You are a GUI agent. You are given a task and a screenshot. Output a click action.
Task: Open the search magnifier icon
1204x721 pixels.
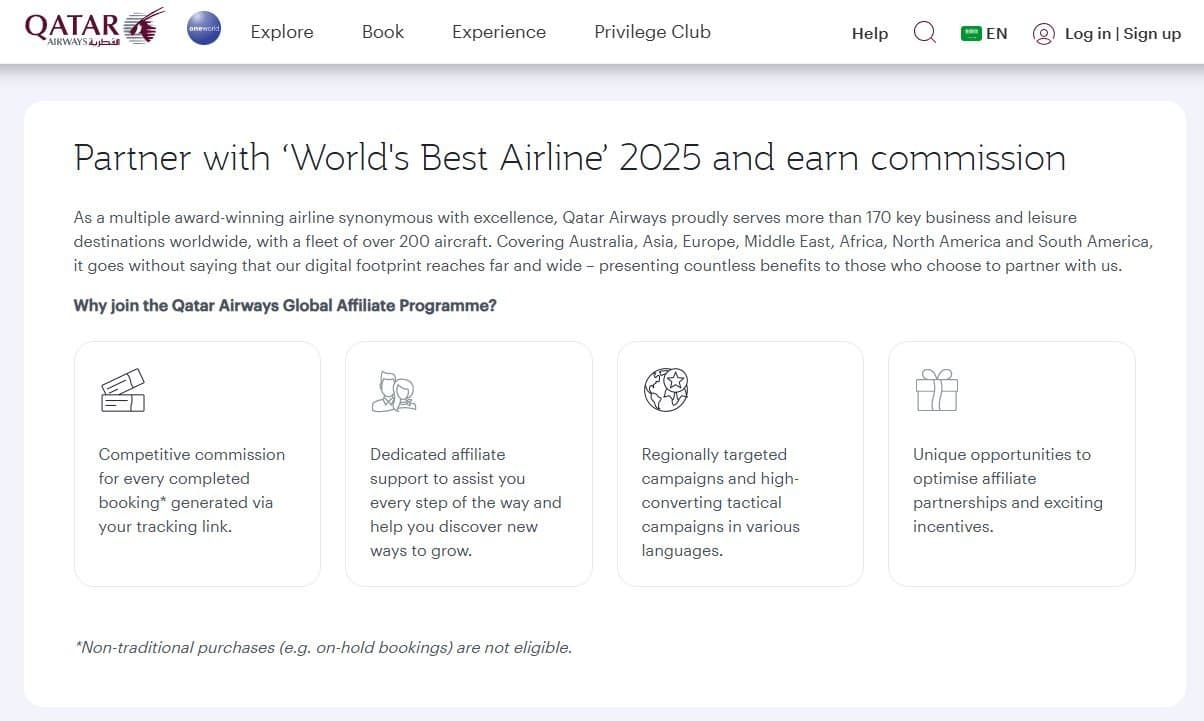coord(925,33)
